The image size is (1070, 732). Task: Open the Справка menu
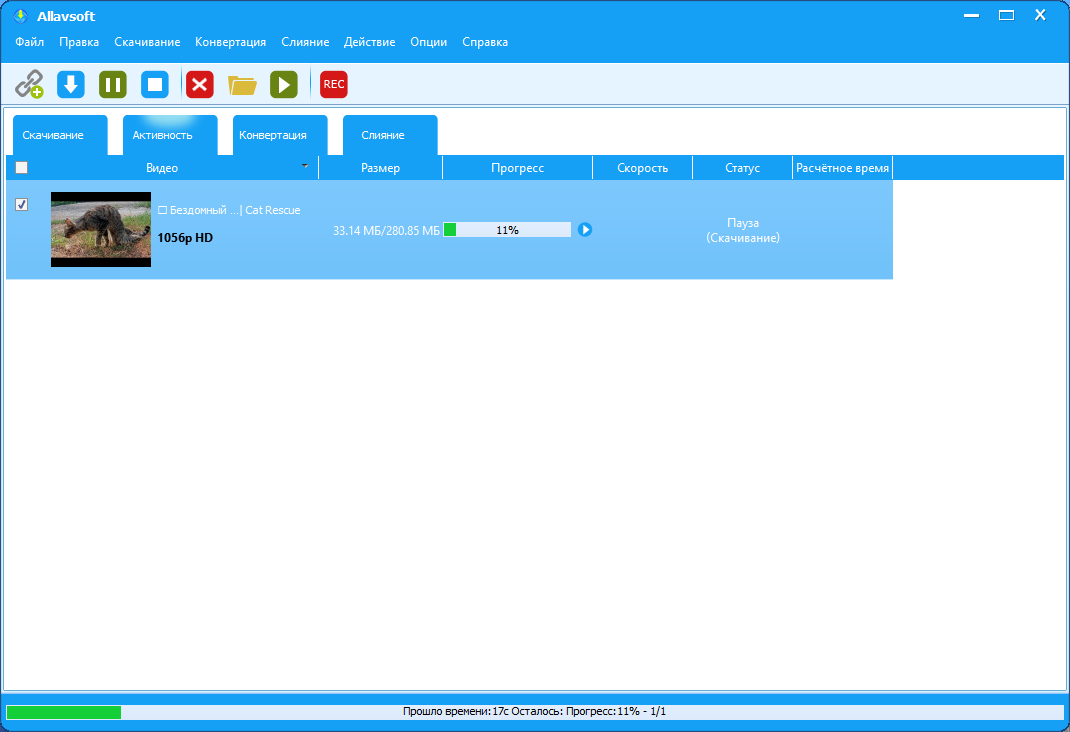pos(485,42)
